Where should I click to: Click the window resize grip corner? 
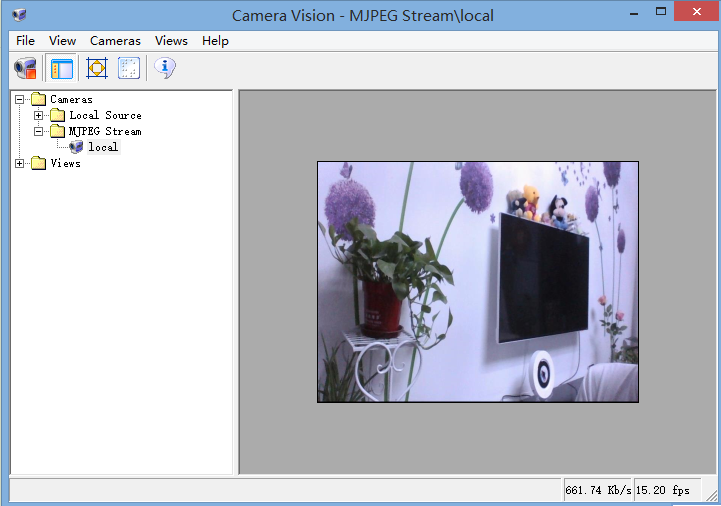pos(712,495)
